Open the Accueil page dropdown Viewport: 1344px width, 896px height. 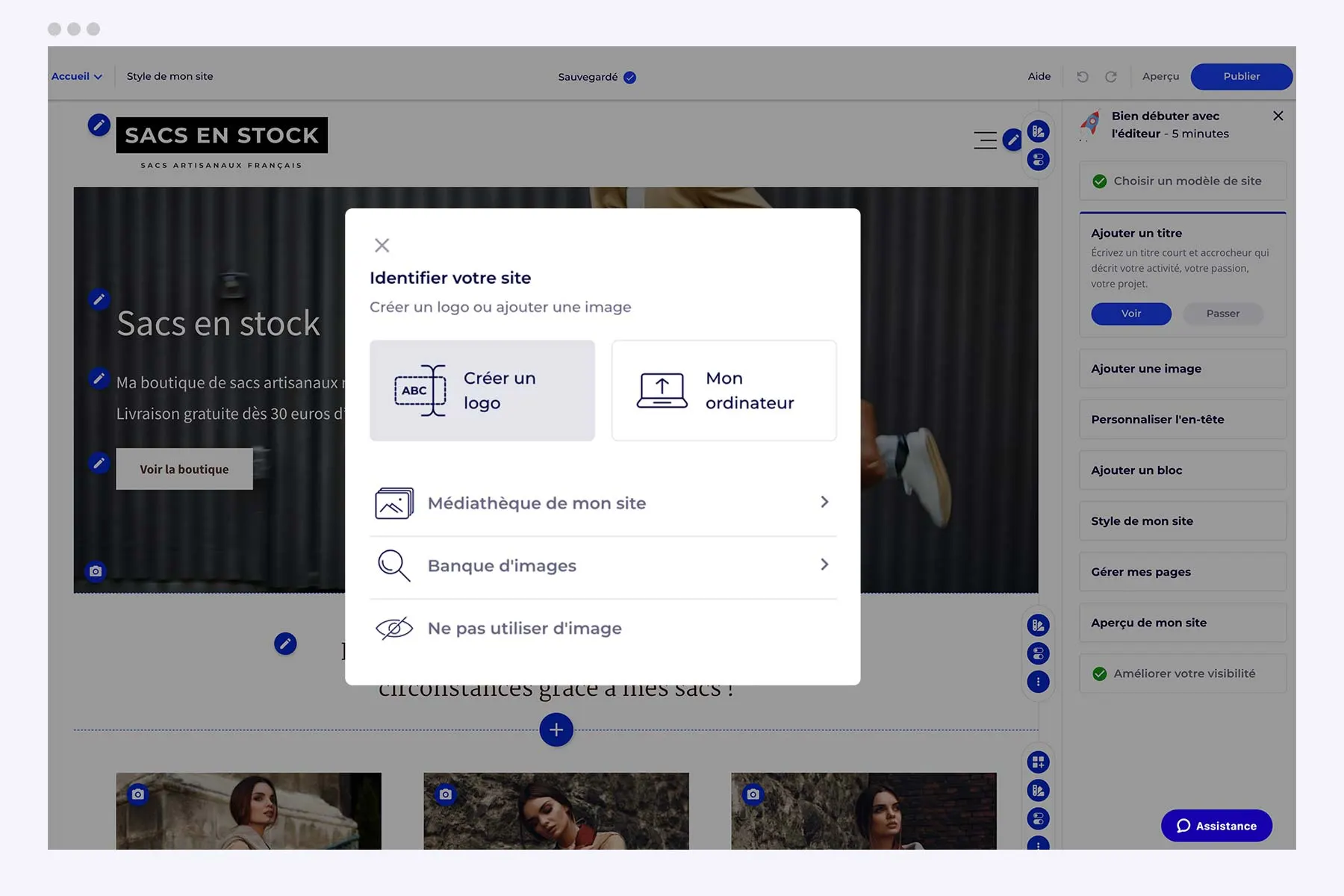click(x=76, y=76)
